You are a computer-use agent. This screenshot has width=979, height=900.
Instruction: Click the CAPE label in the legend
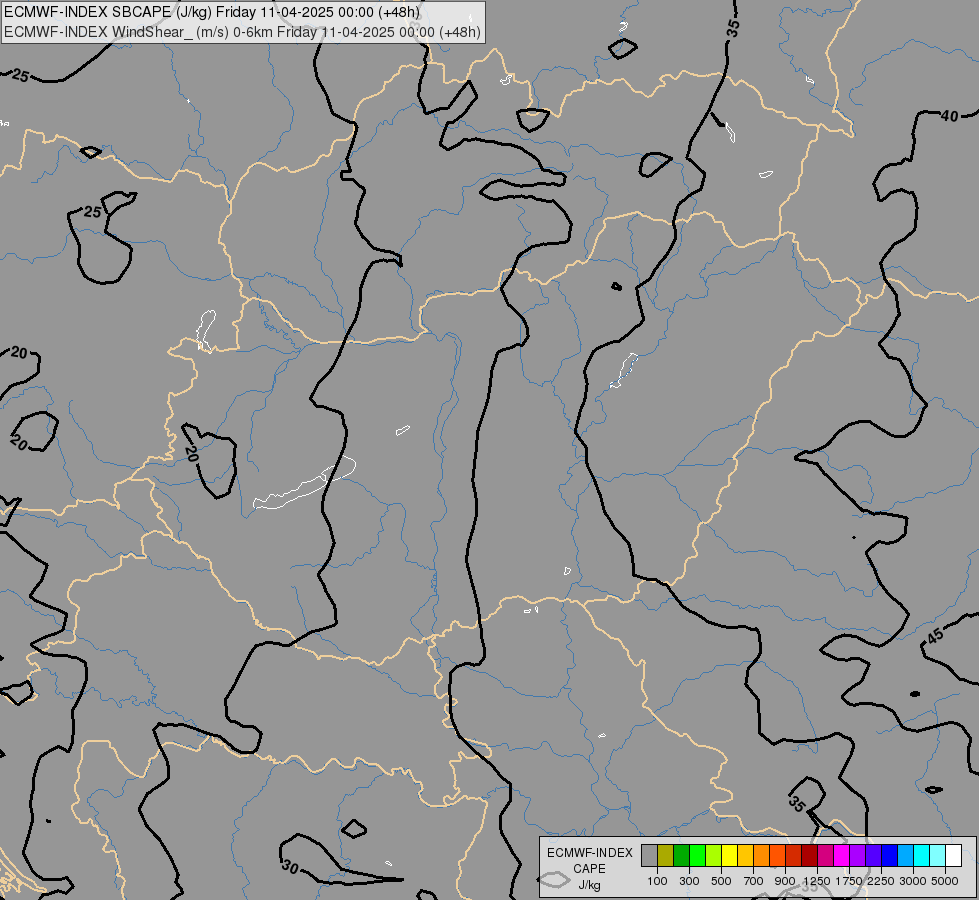pyautogui.click(x=589, y=869)
